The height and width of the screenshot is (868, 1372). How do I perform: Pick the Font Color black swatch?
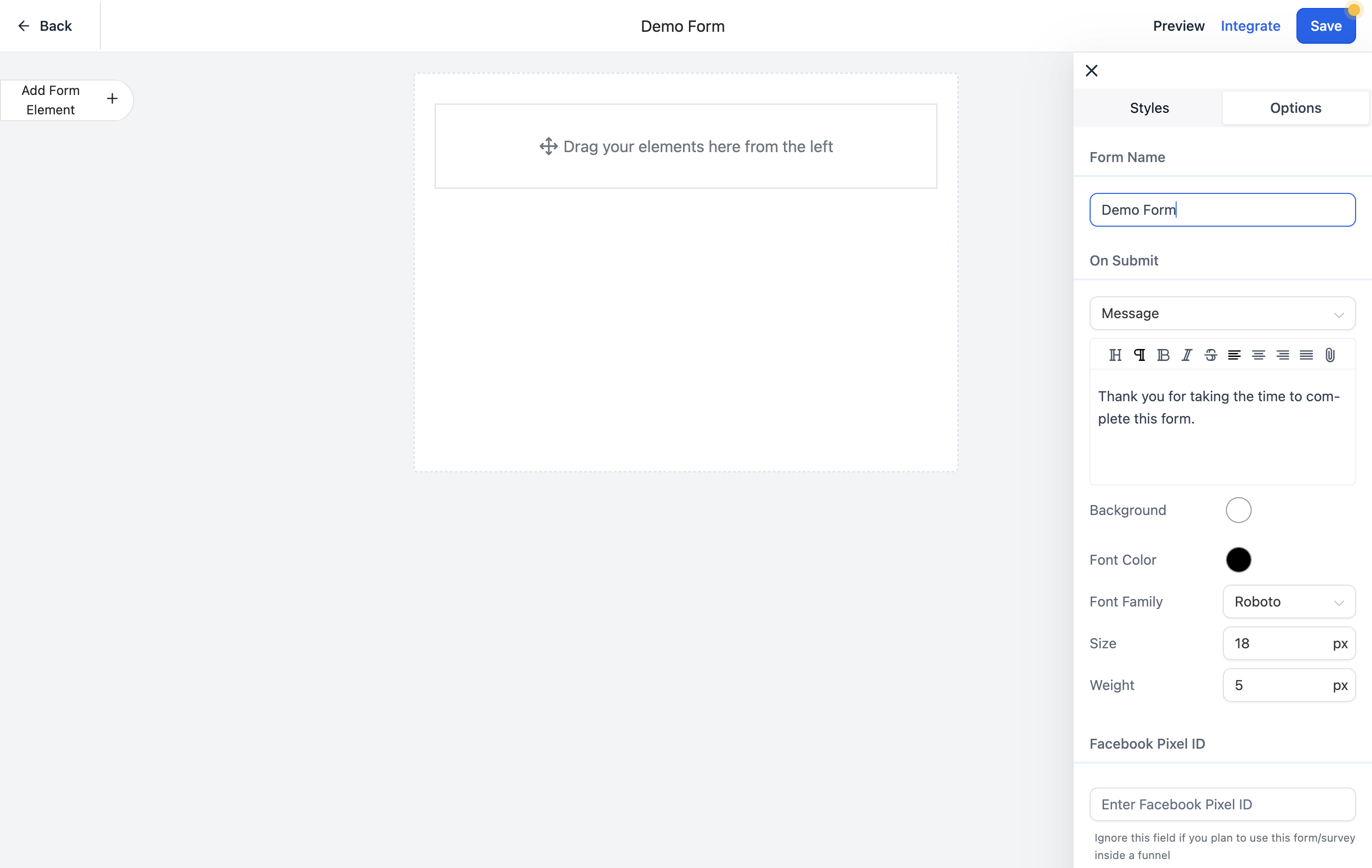1238,560
